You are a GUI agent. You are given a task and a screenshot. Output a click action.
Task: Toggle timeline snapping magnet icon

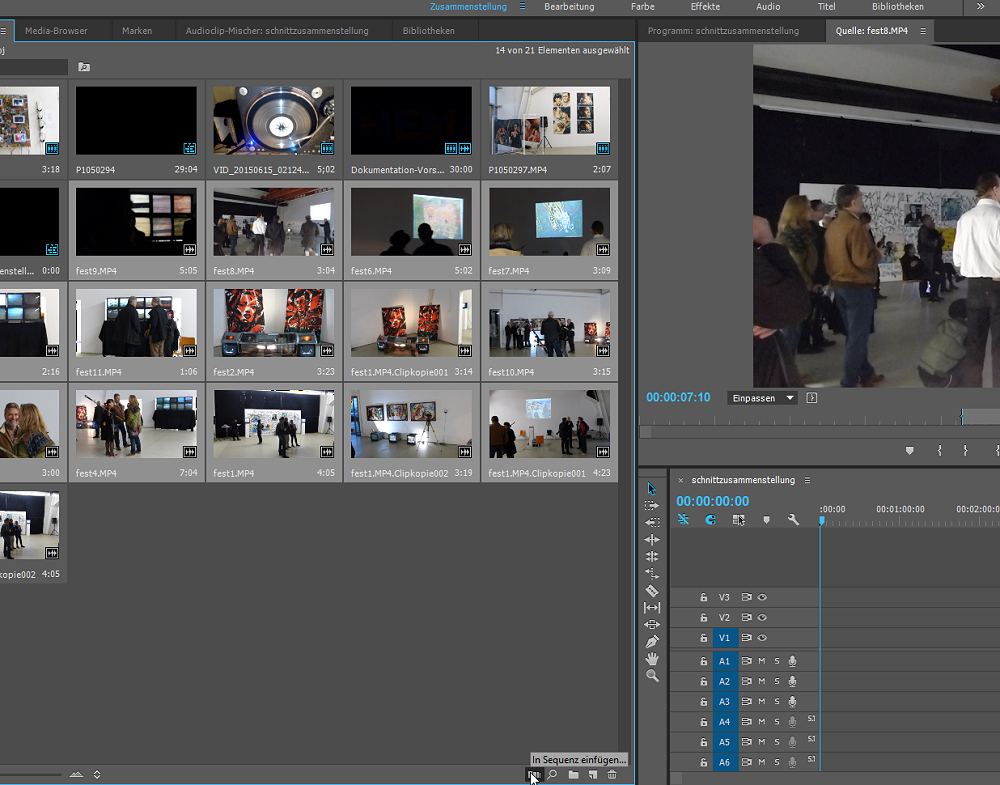click(710, 520)
